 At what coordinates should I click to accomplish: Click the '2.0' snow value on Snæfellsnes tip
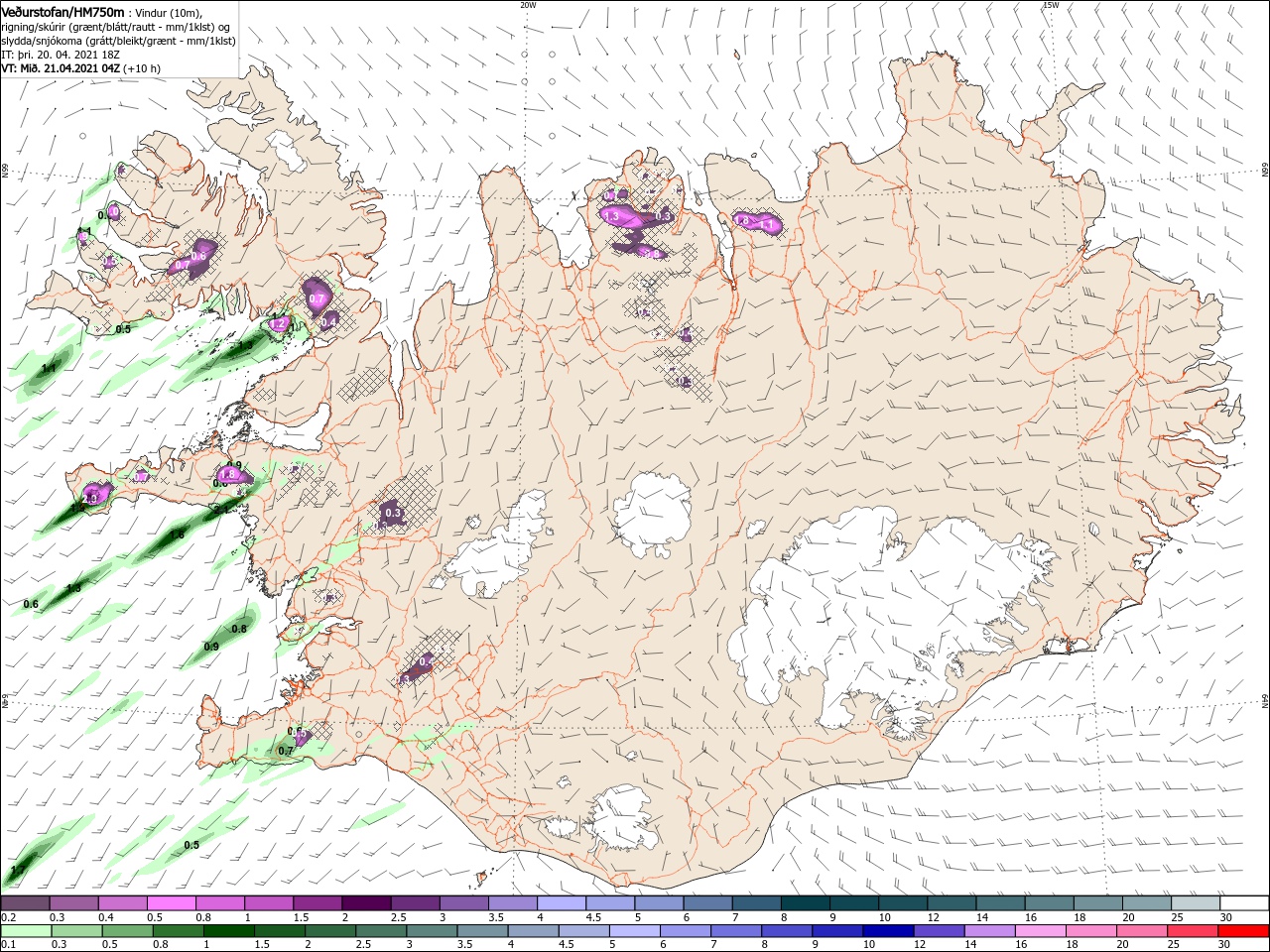(90, 499)
